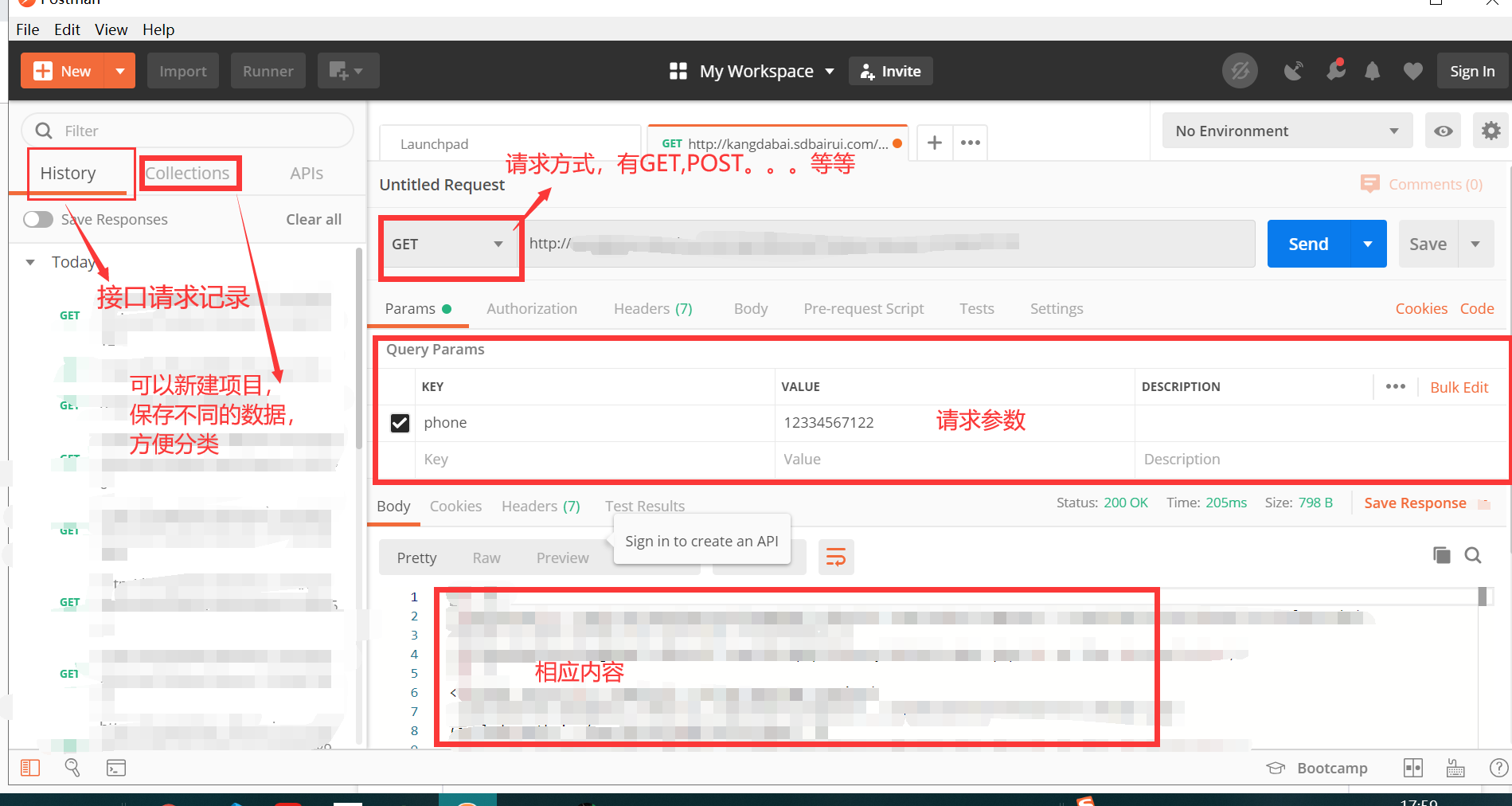Open the No Environment dropdown

pos(1287,131)
